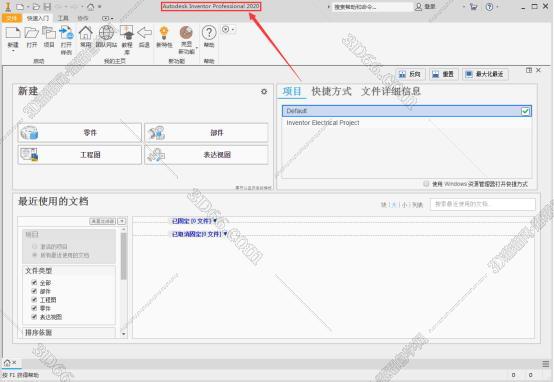Switch to the 快捷方式 panel tab
The image size is (554, 382).
click(331, 92)
